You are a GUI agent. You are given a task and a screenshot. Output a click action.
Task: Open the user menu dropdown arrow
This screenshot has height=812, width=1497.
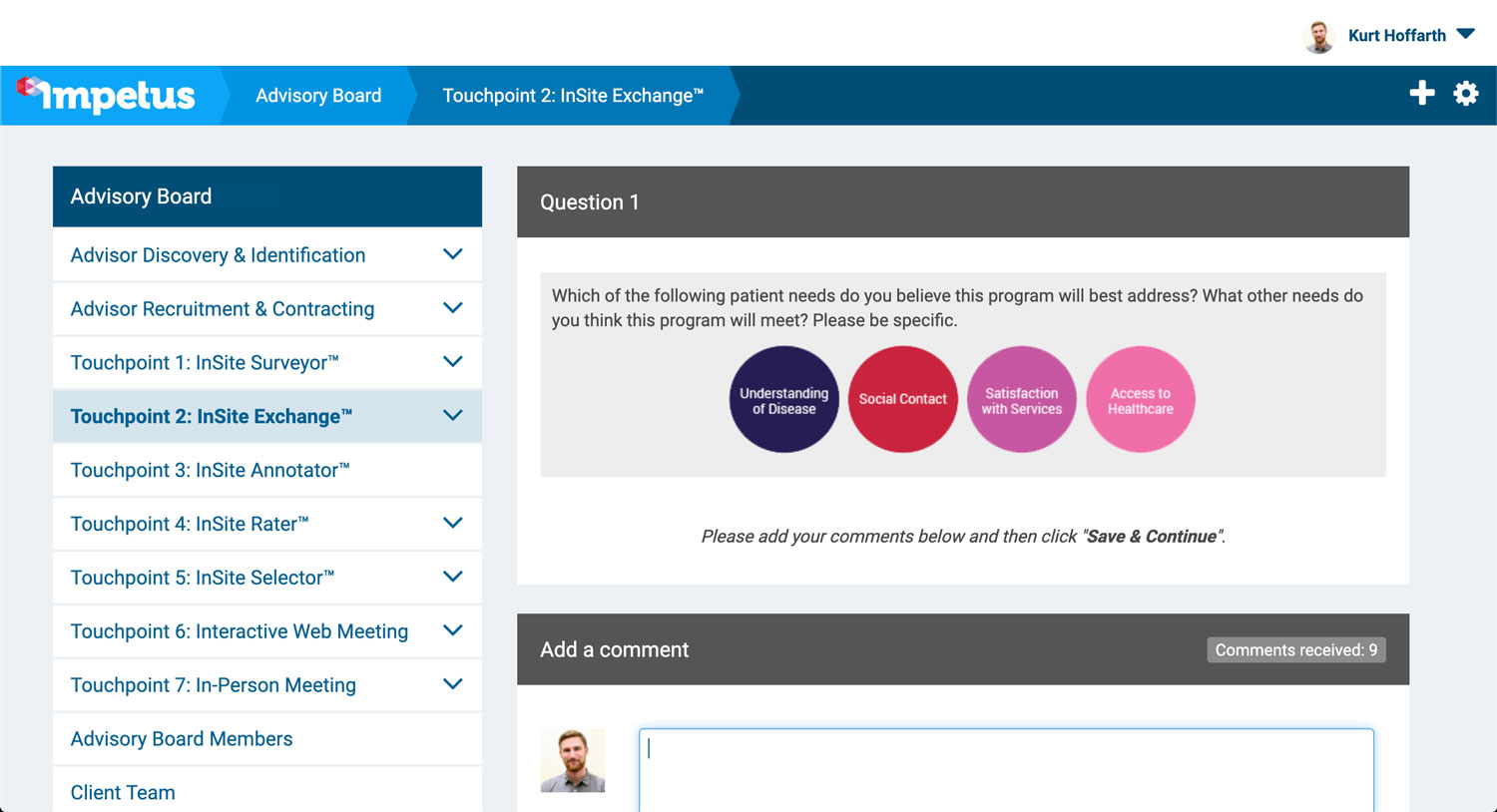pos(1465,34)
